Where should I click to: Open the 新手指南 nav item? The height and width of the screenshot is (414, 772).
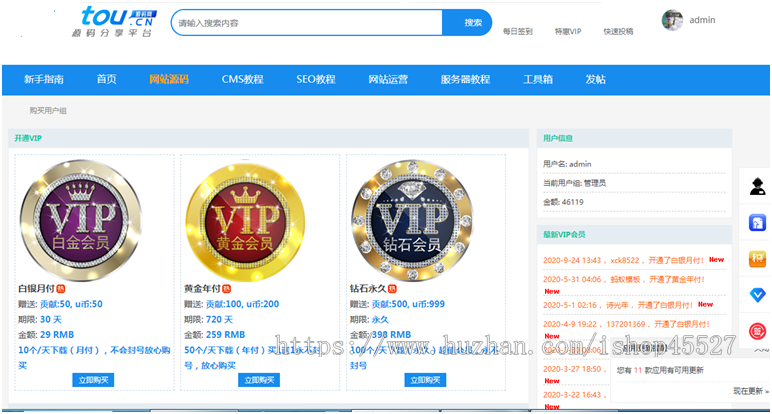[44, 79]
